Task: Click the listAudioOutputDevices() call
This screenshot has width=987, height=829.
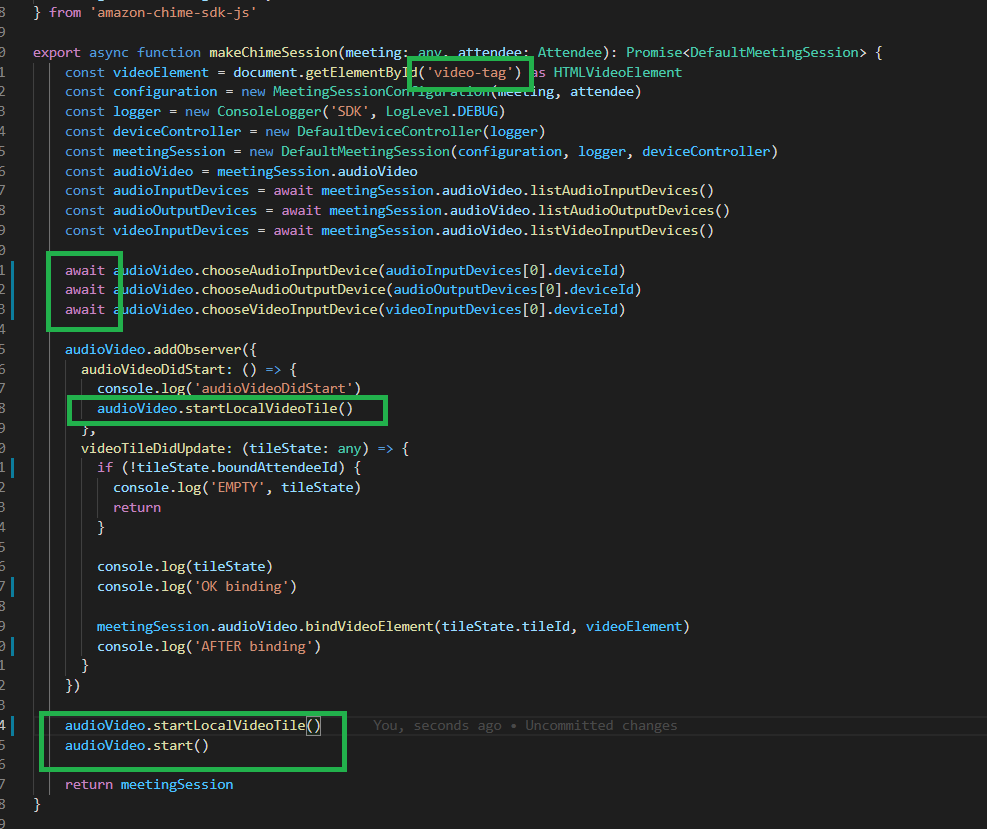Action: click(x=634, y=211)
